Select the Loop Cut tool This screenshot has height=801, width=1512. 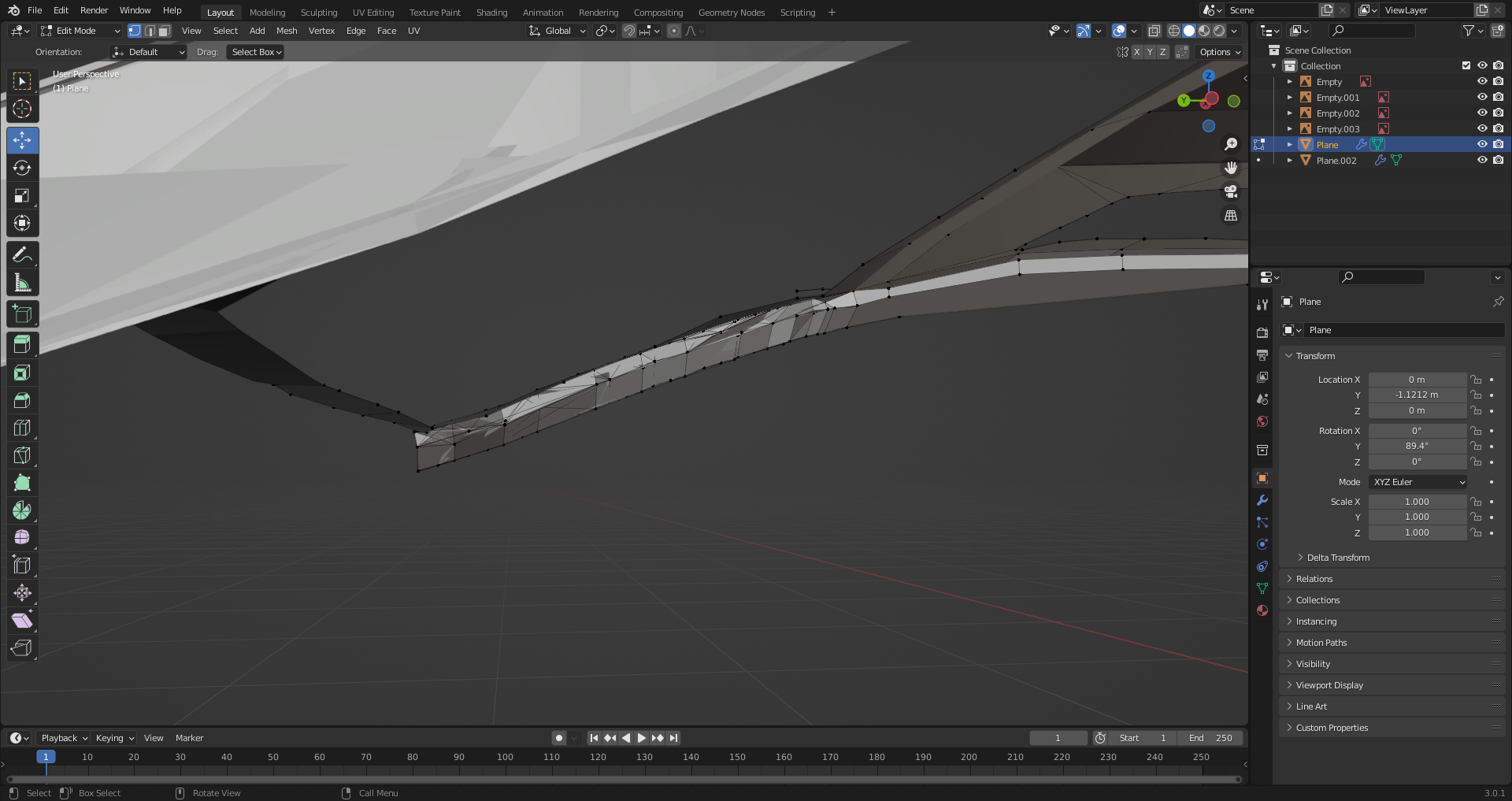(x=22, y=428)
